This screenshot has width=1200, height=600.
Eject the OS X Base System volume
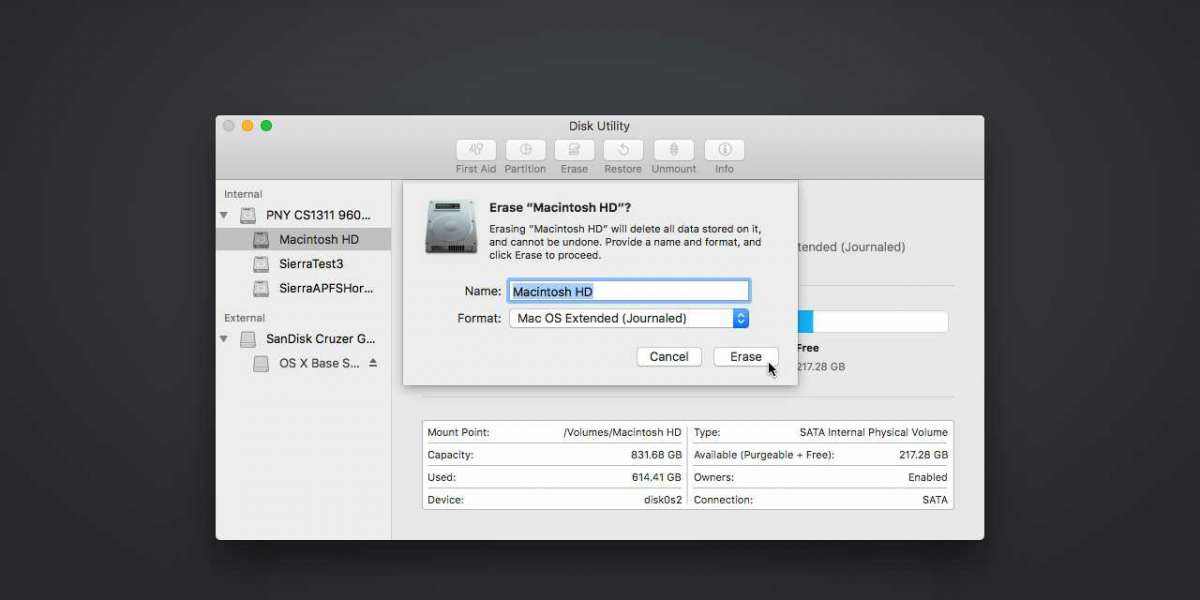click(373, 363)
